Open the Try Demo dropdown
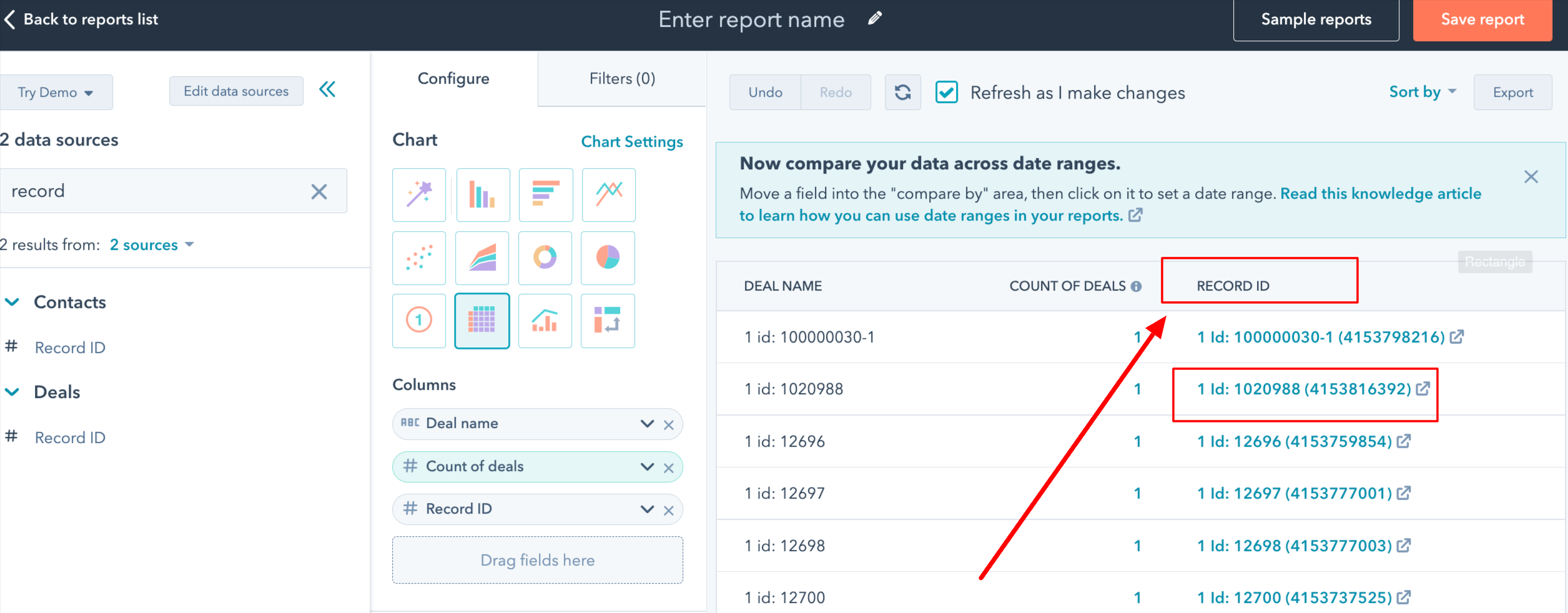This screenshot has height=613, width=1568. click(x=56, y=92)
